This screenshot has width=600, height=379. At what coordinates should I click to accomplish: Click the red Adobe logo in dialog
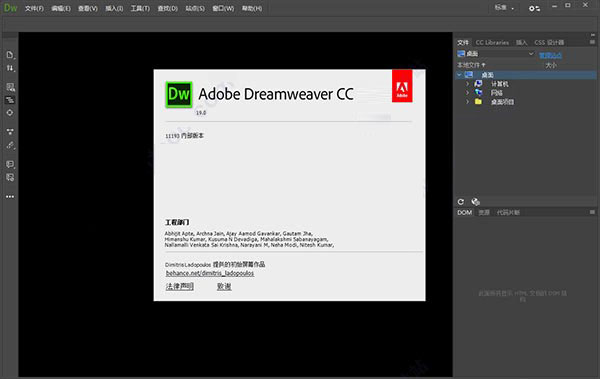(x=402, y=86)
